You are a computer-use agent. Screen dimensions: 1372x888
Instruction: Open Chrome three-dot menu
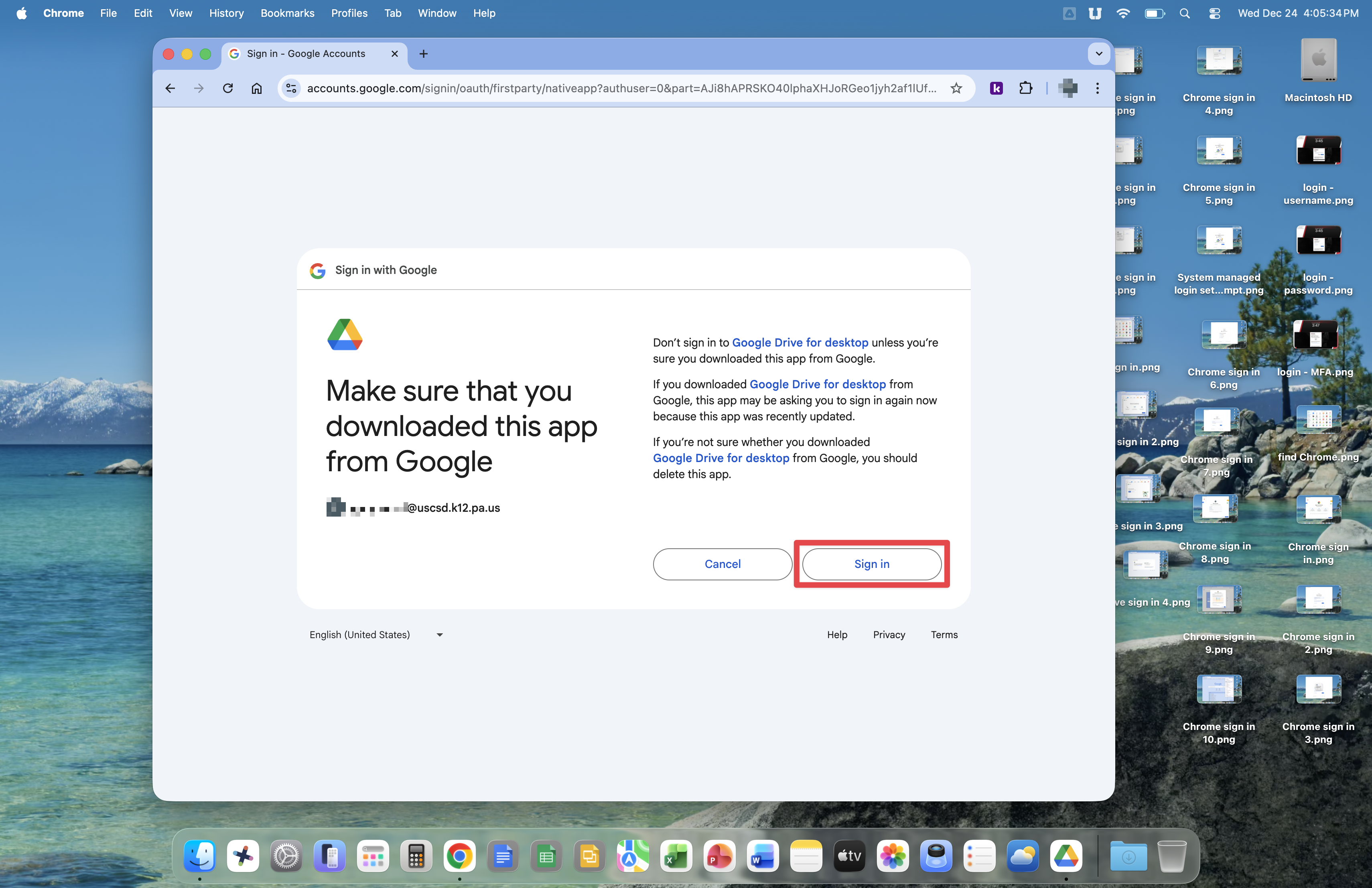click(1097, 88)
